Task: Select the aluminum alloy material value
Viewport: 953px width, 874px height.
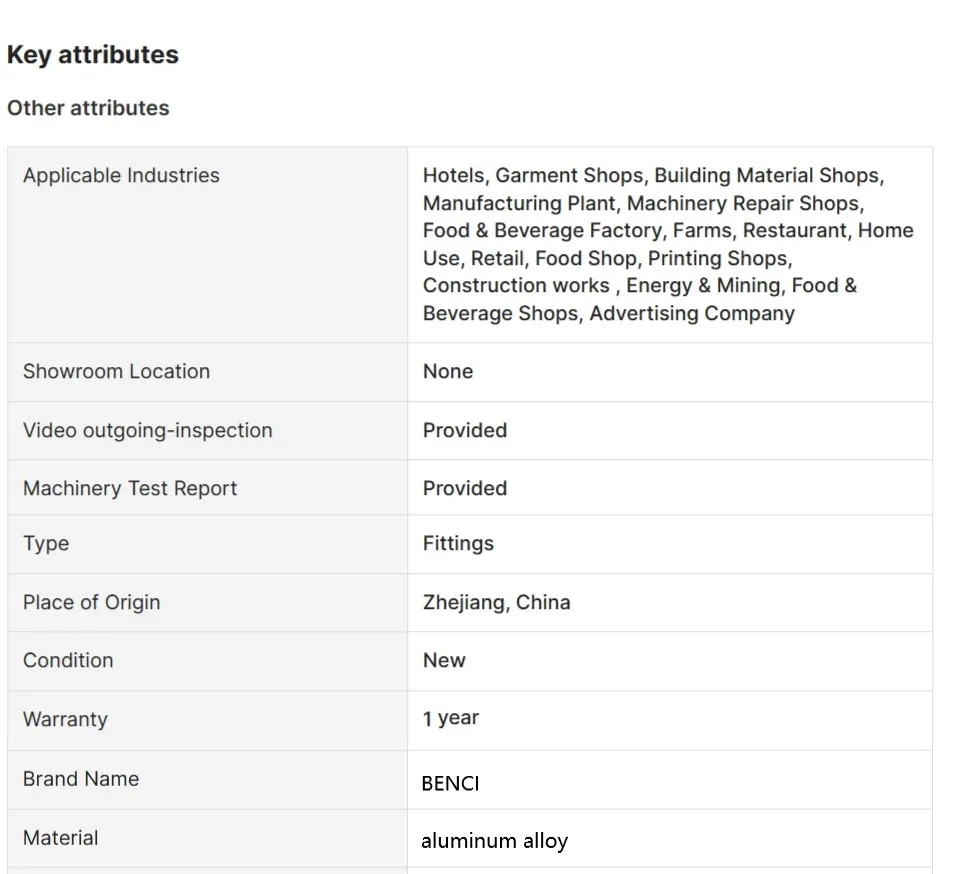Action: (494, 841)
